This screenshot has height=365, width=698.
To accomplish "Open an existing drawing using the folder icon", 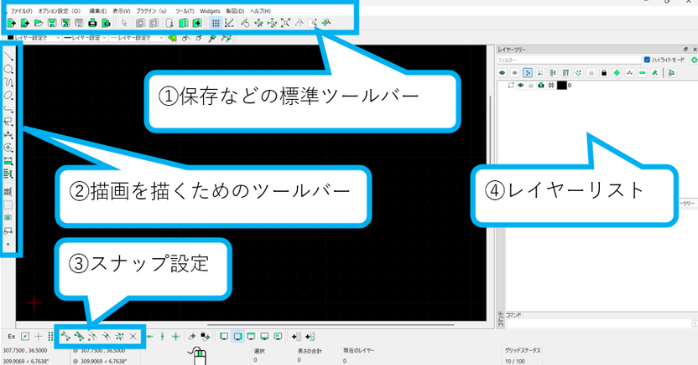I will (38, 23).
